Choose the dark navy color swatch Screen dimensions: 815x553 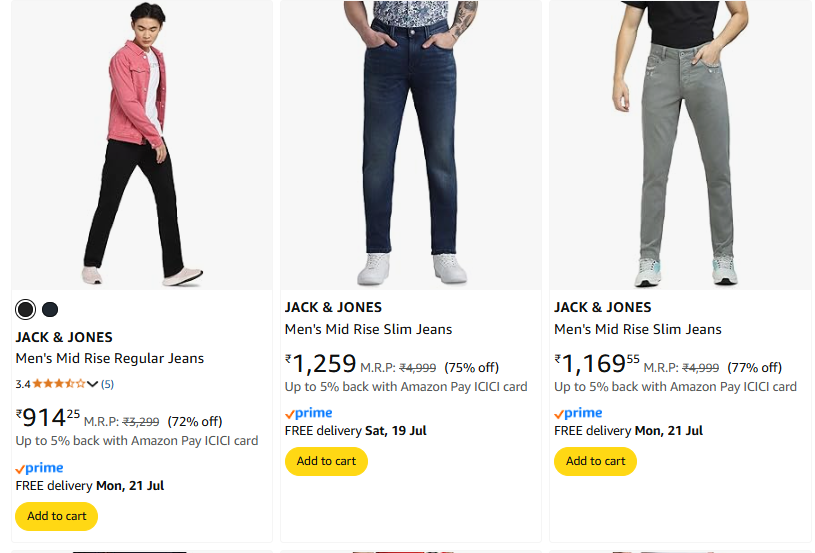50,309
